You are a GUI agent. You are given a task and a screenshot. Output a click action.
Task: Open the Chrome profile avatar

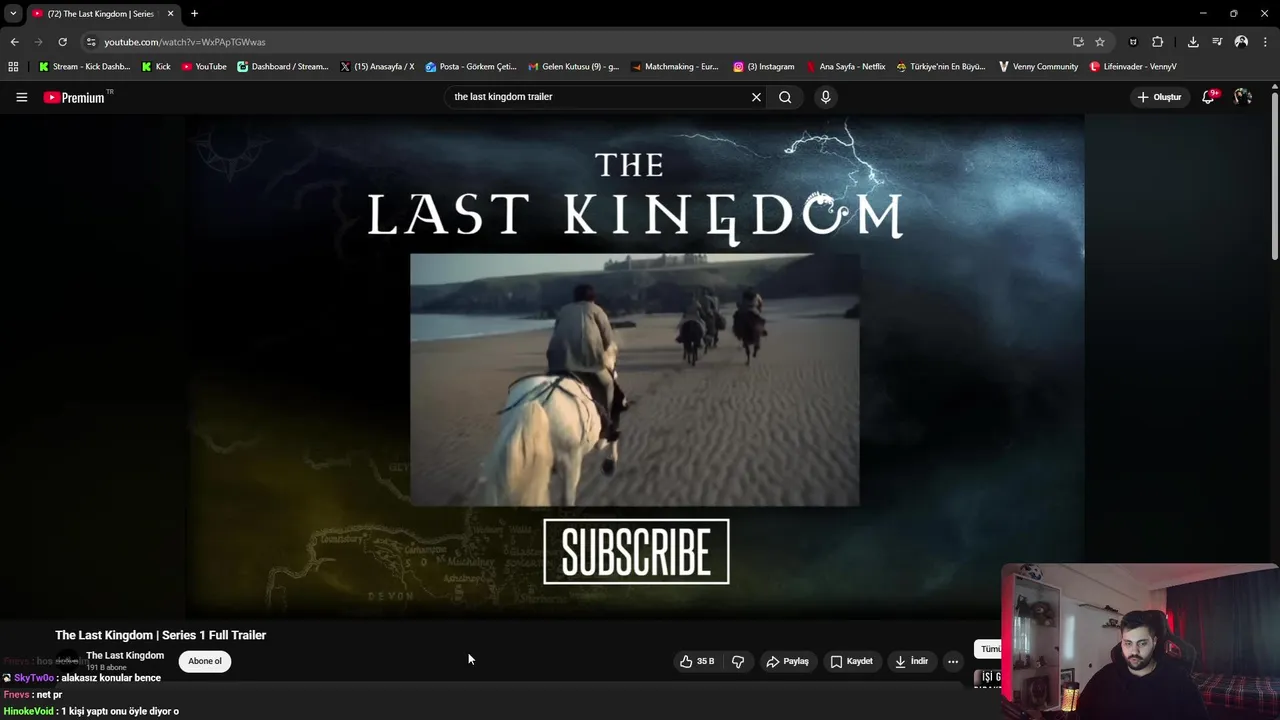click(x=1241, y=42)
